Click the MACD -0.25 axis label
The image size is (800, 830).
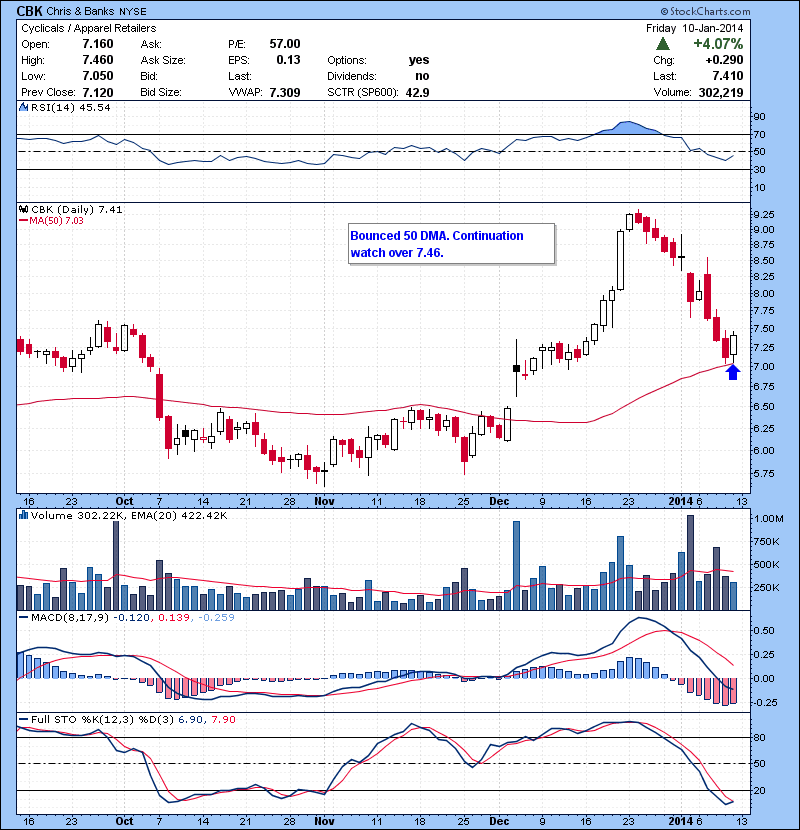click(765, 702)
